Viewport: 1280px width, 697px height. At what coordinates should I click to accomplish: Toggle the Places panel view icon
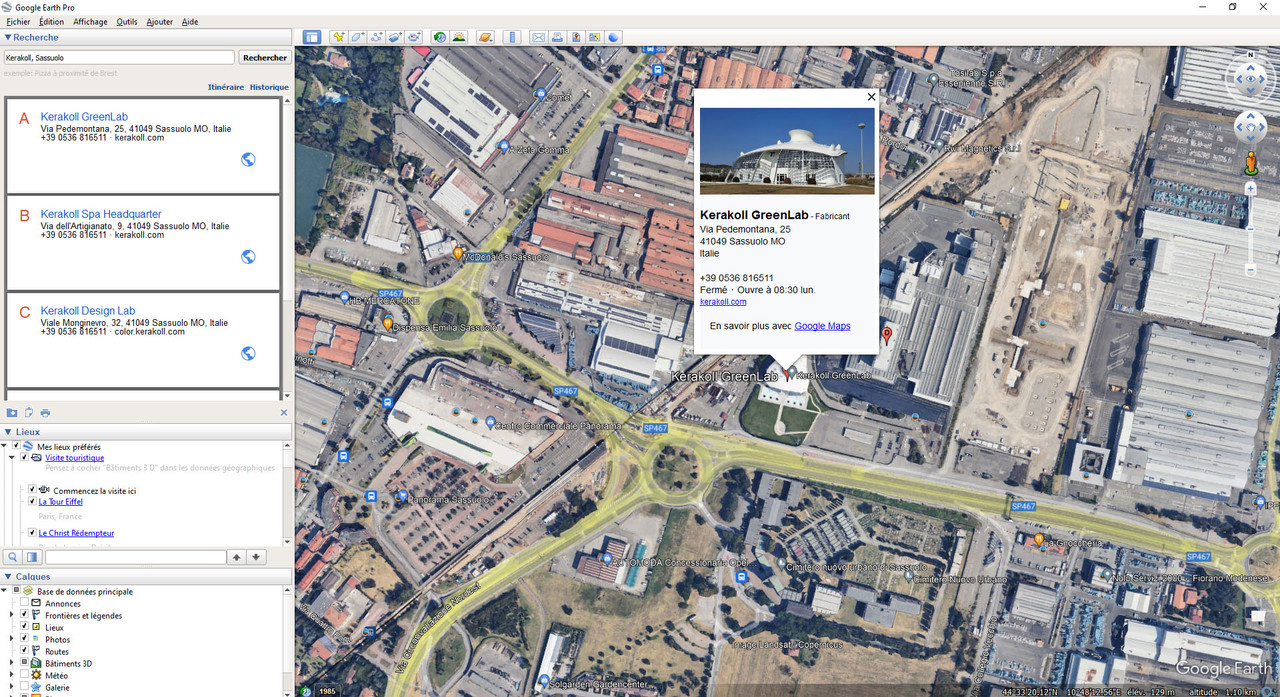coord(32,557)
